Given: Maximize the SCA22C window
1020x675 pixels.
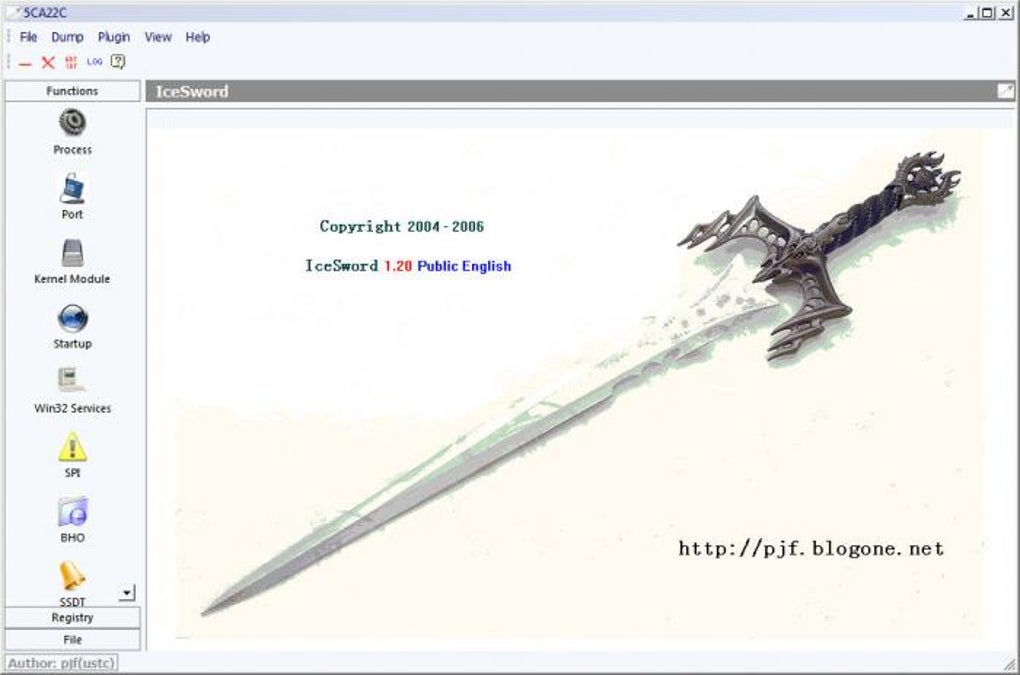Looking at the screenshot, I should point(987,12).
